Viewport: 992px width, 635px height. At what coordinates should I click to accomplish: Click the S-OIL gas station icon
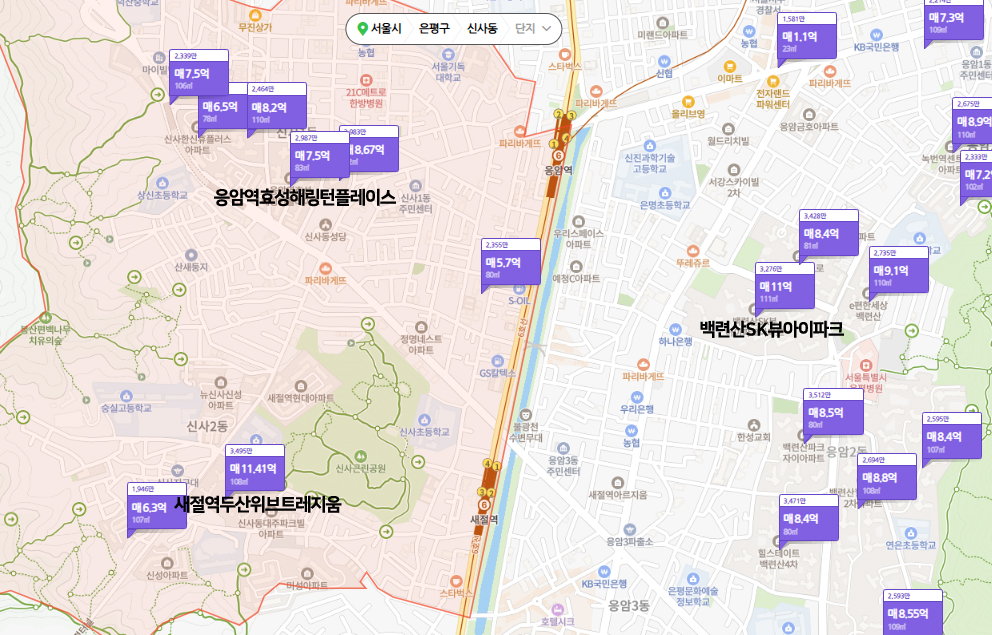[519, 288]
